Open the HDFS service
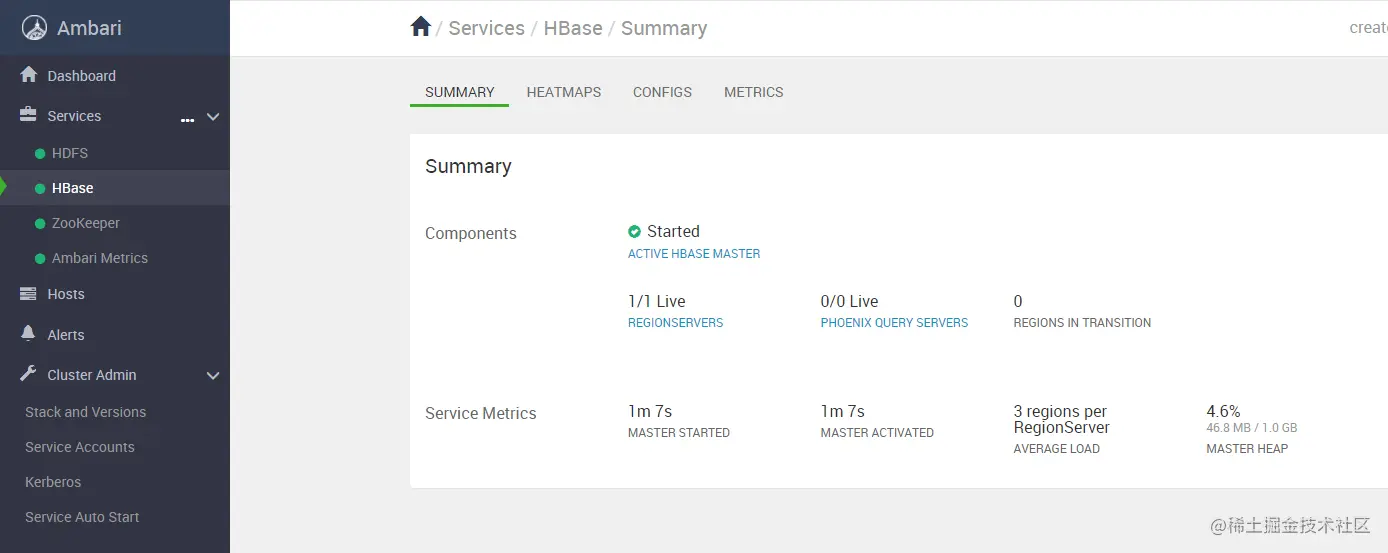Screen dimensions: 1388x553 (70, 153)
